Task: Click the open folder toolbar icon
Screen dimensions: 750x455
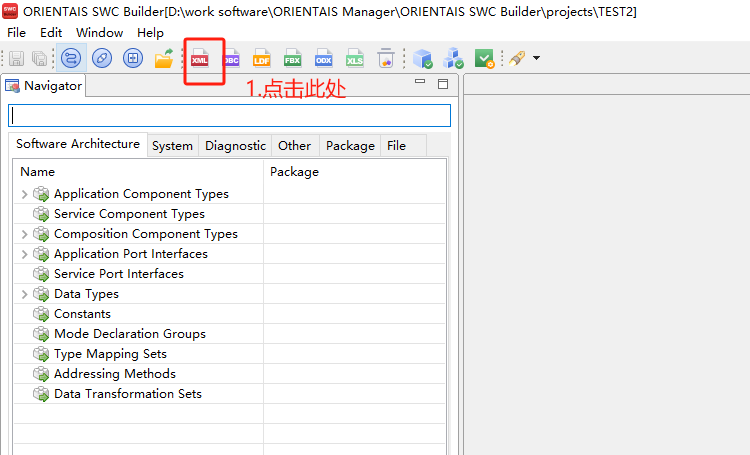Action: pos(163,59)
